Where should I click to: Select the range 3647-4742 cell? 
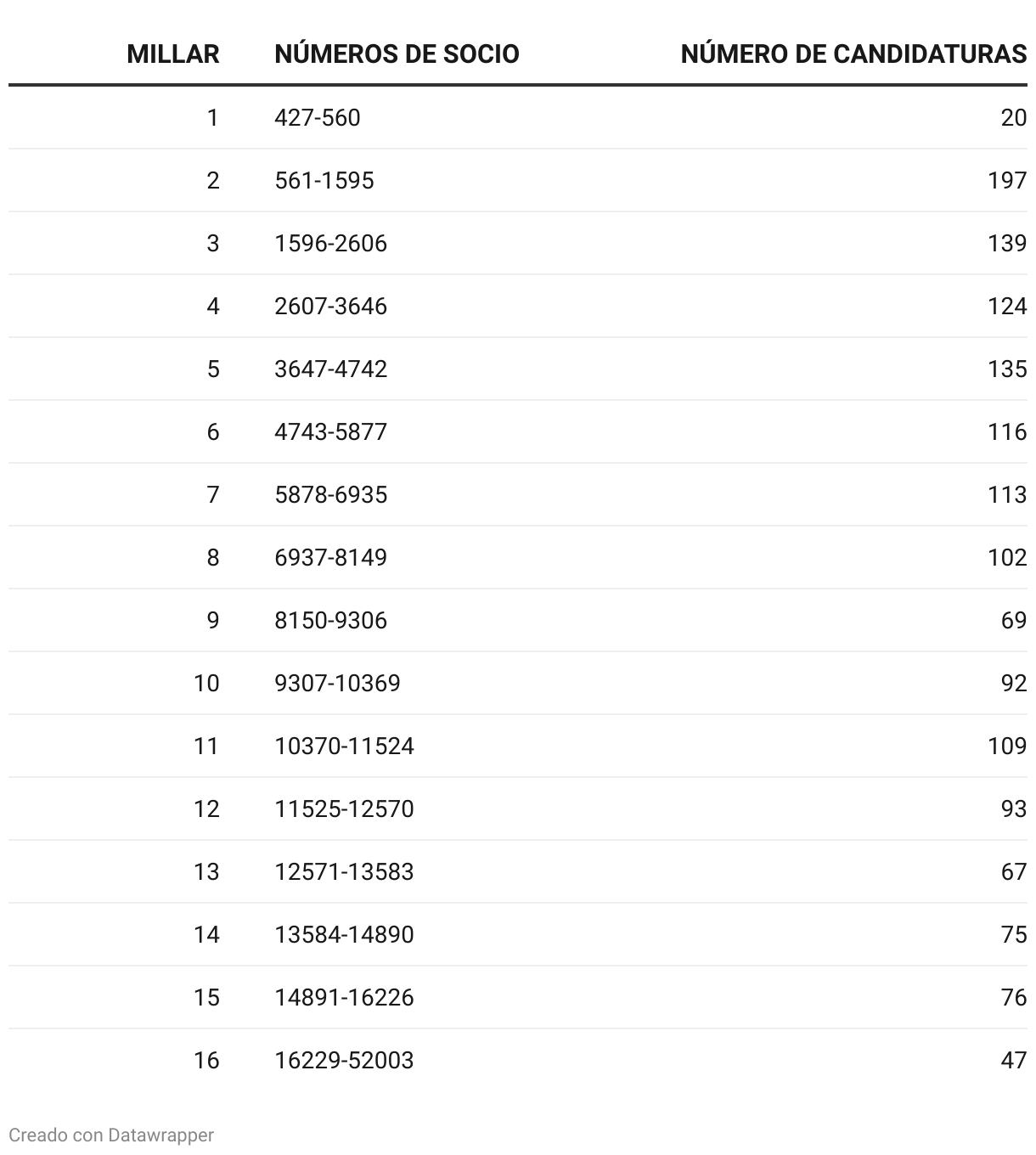pos(330,369)
